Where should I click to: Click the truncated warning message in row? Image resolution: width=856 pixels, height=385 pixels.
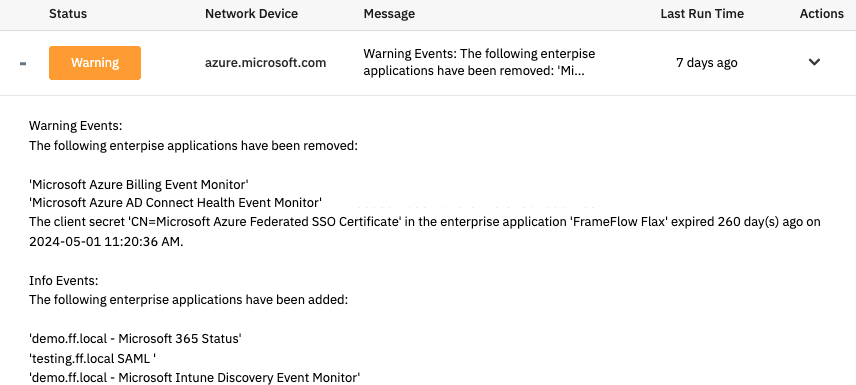point(479,62)
